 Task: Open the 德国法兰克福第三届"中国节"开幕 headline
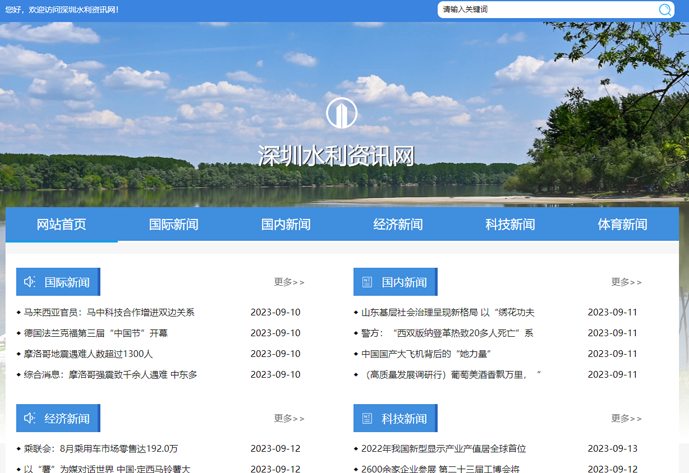pyautogui.click(x=96, y=333)
